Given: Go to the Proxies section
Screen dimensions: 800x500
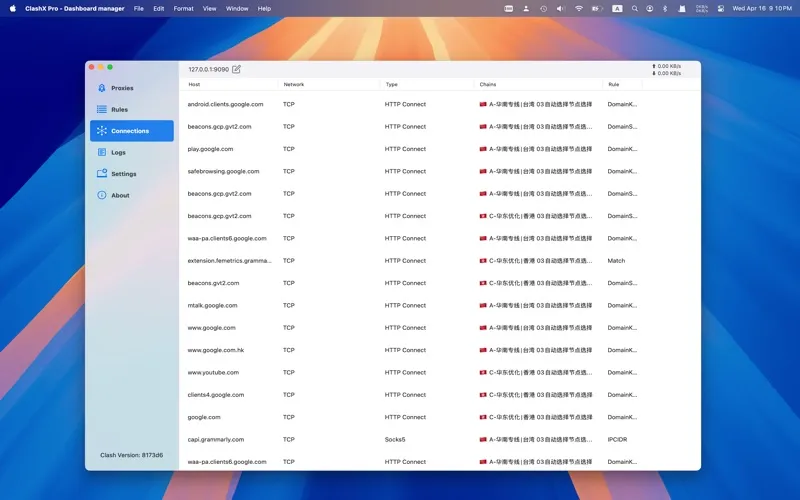Looking at the screenshot, I should (132, 88).
